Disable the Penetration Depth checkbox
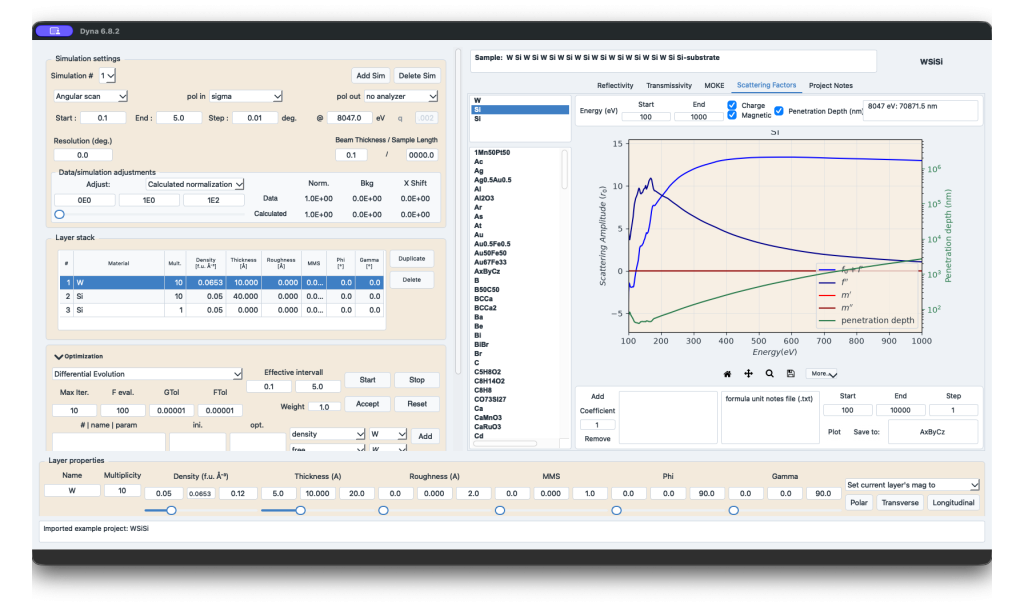The width and height of the screenshot is (1024, 607). point(779,110)
